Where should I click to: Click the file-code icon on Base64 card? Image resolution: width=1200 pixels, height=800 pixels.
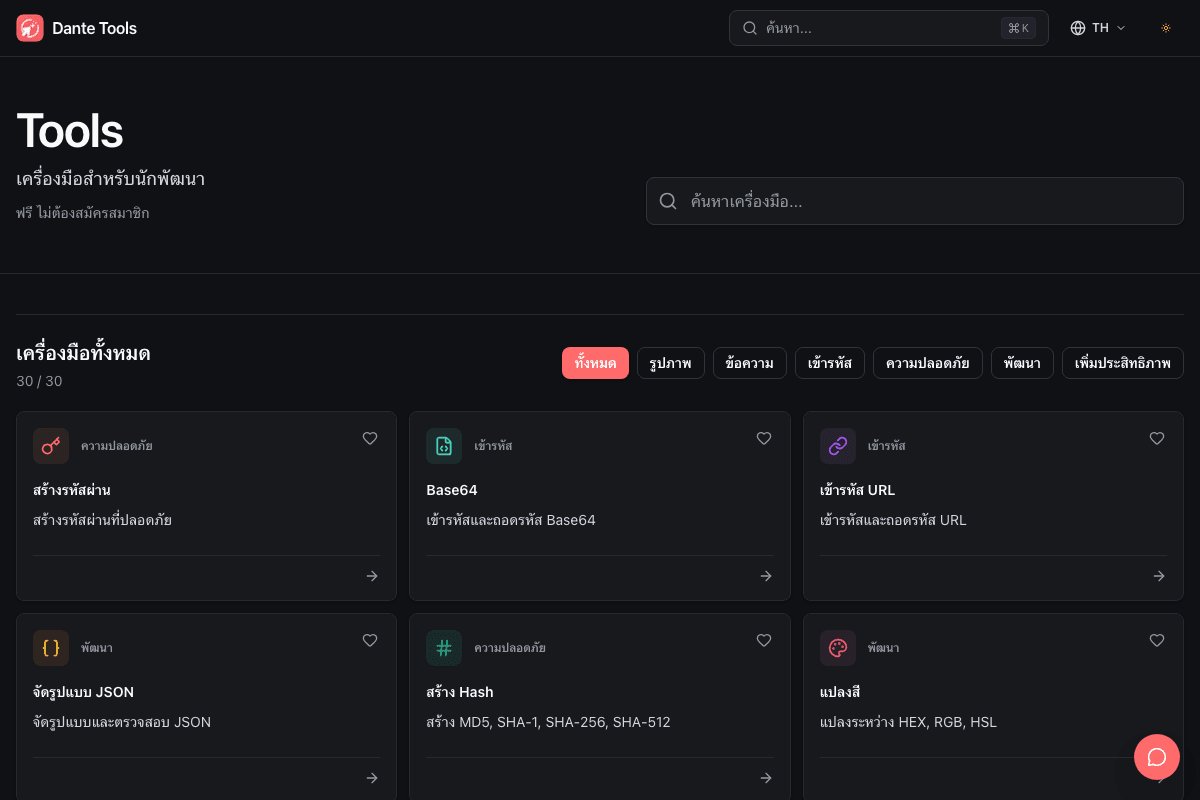444,446
